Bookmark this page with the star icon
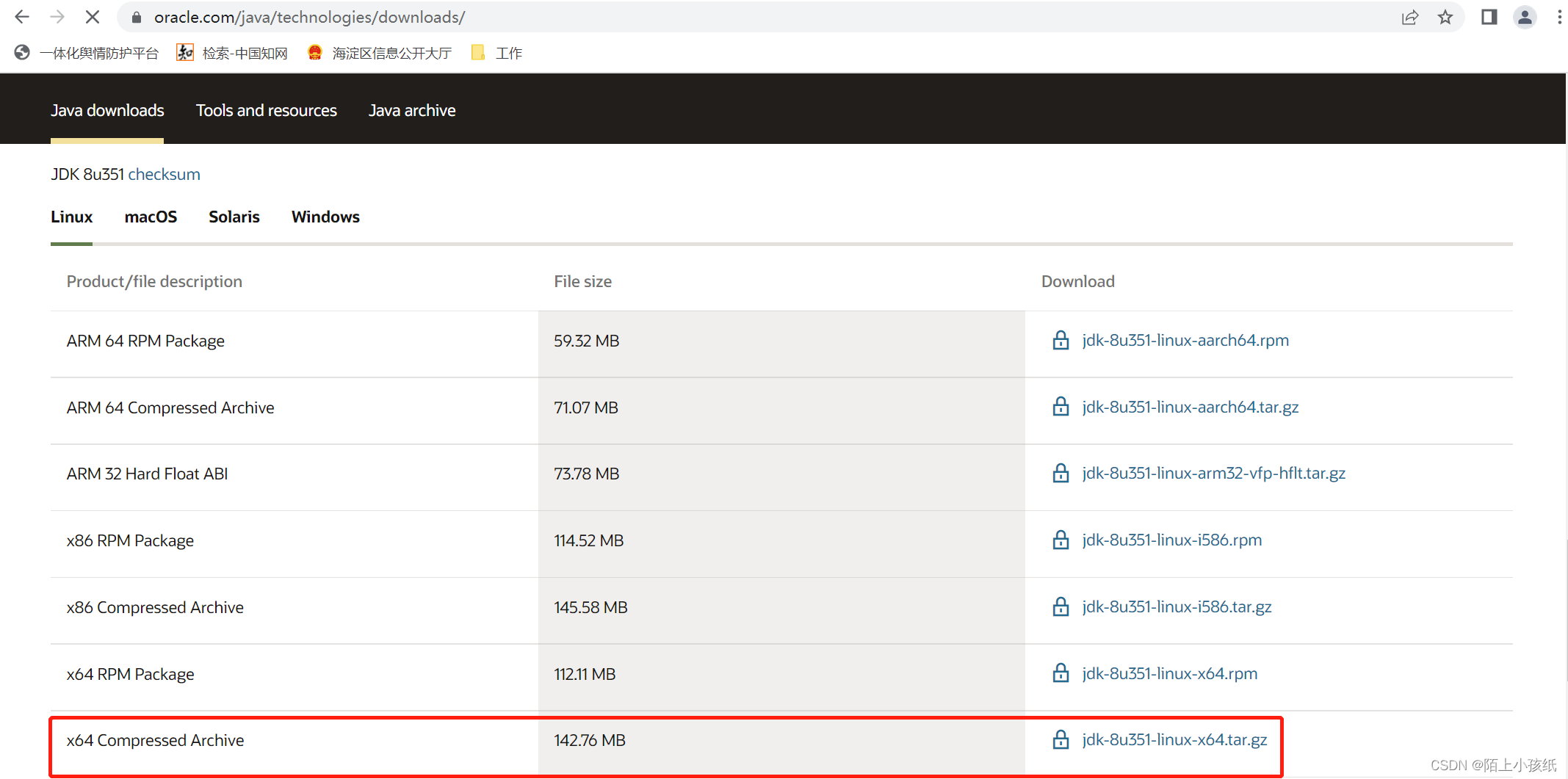This screenshot has height=779, width=1568. click(1445, 17)
